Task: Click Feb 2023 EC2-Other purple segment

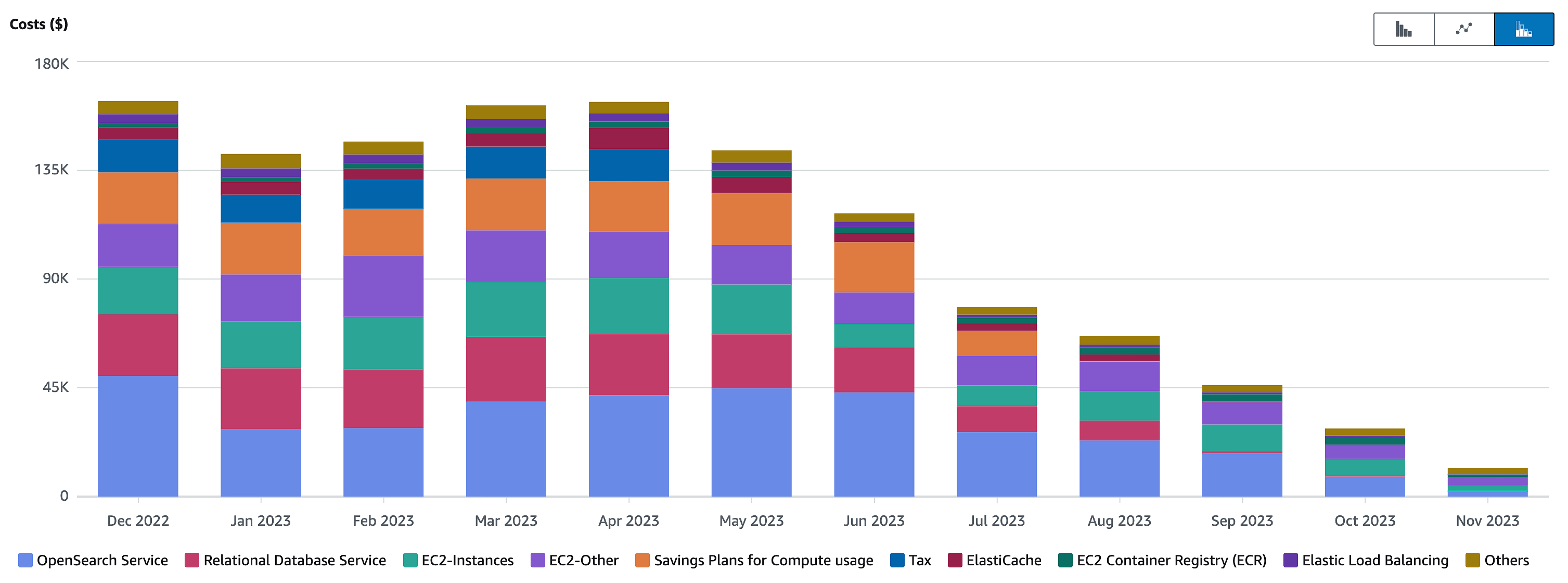Action: click(x=383, y=286)
